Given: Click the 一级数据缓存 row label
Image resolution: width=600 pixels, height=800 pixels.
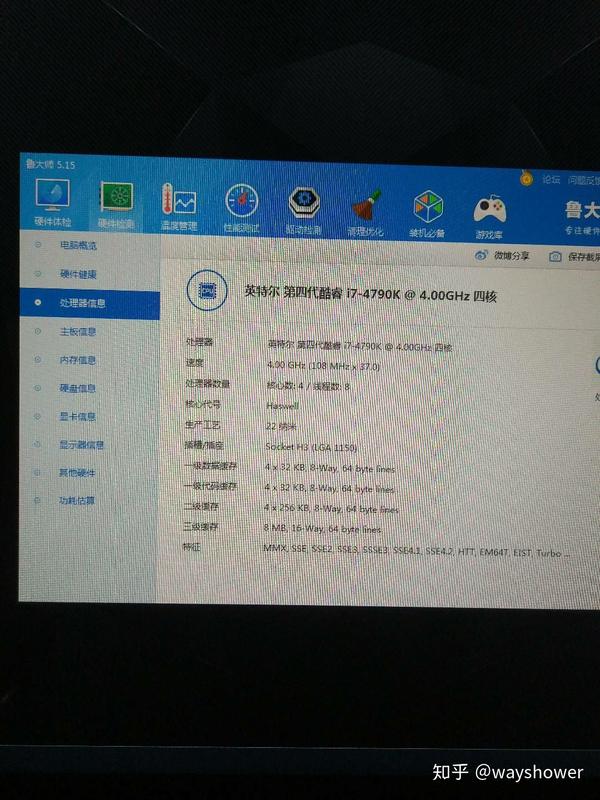Looking at the screenshot, I should pos(211,465).
